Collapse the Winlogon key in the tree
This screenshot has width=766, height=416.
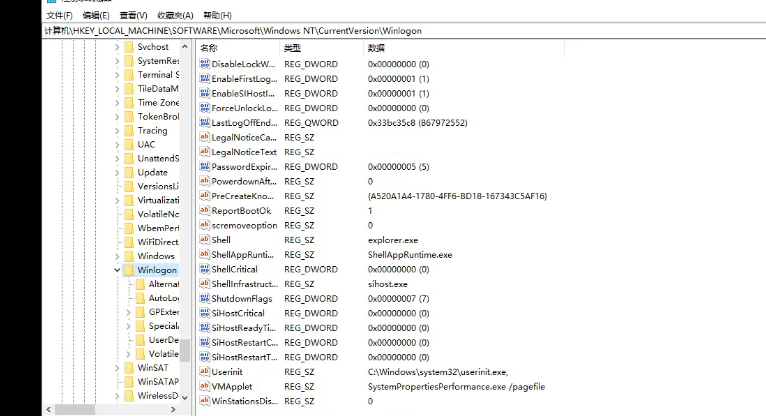tap(116, 270)
